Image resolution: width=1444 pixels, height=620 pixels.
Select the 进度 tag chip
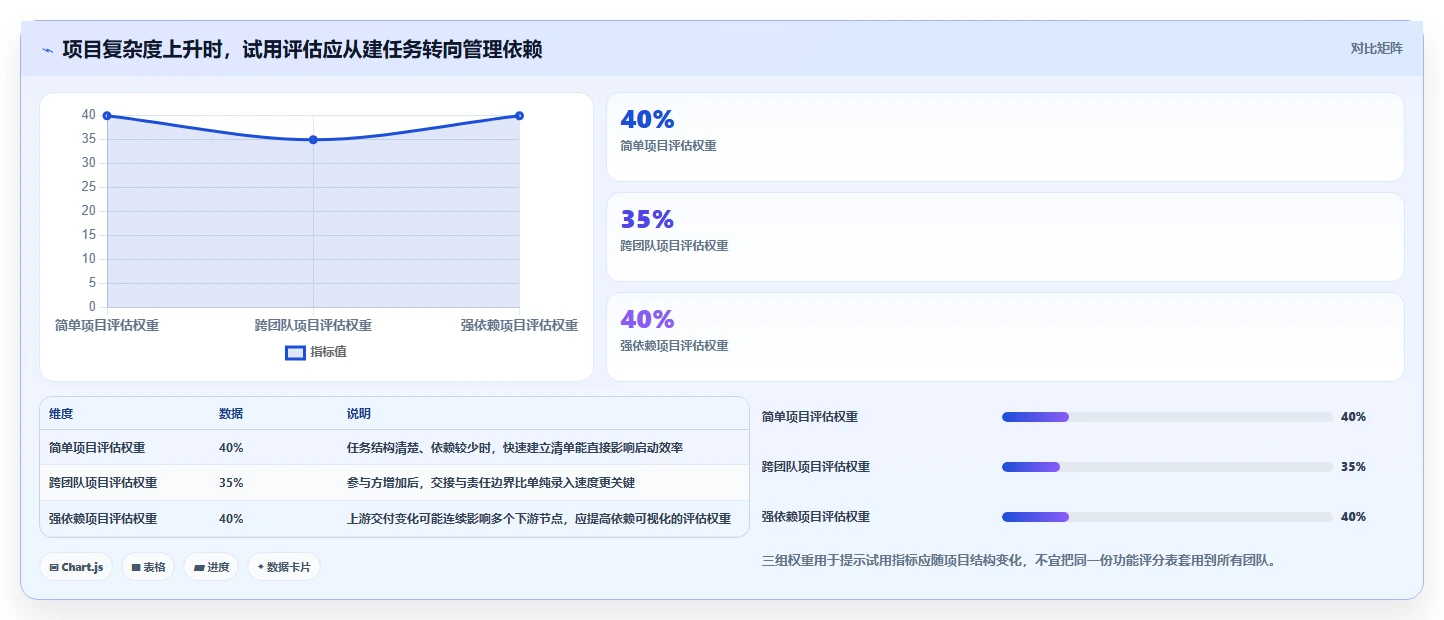[x=211, y=567]
